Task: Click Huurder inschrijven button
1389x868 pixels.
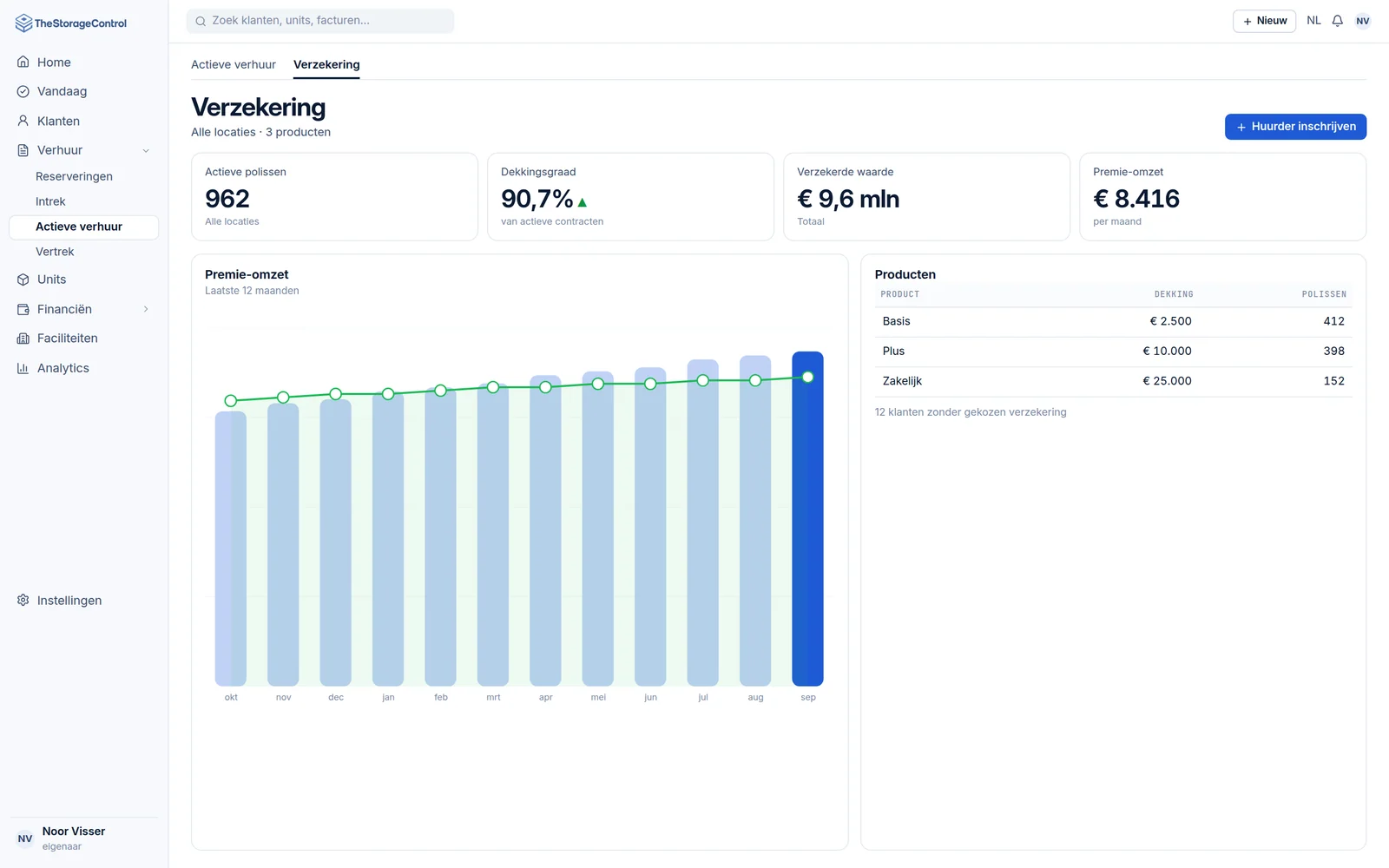Action: (1295, 127)
